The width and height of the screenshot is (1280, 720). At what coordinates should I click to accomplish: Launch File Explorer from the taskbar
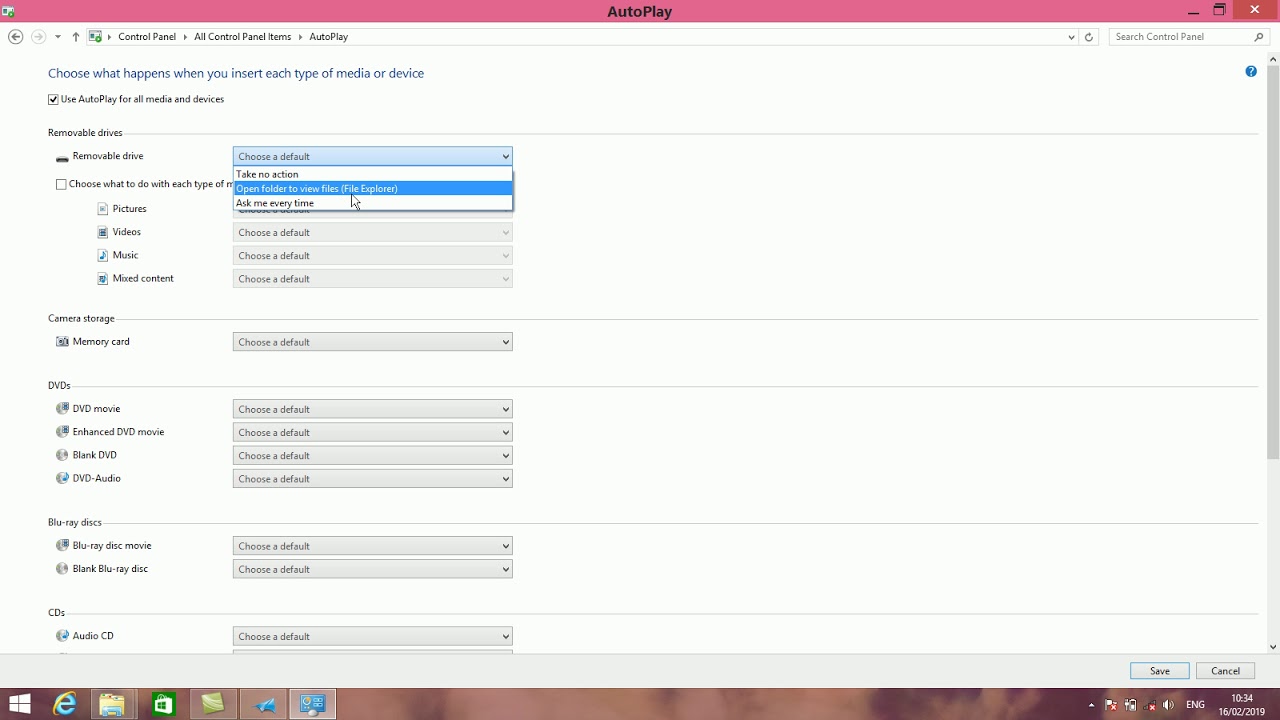(x=112, y=704)
